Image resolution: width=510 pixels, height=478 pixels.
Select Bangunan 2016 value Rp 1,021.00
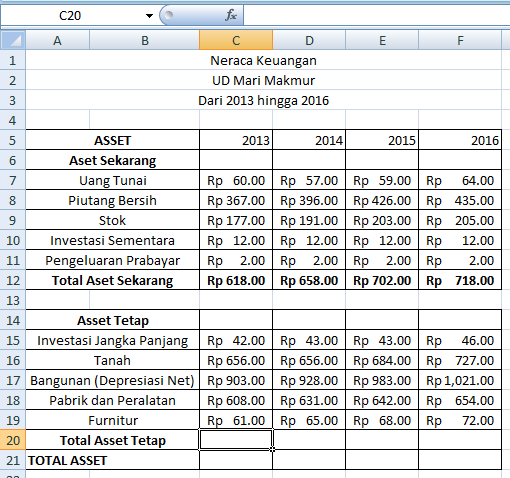460,380
